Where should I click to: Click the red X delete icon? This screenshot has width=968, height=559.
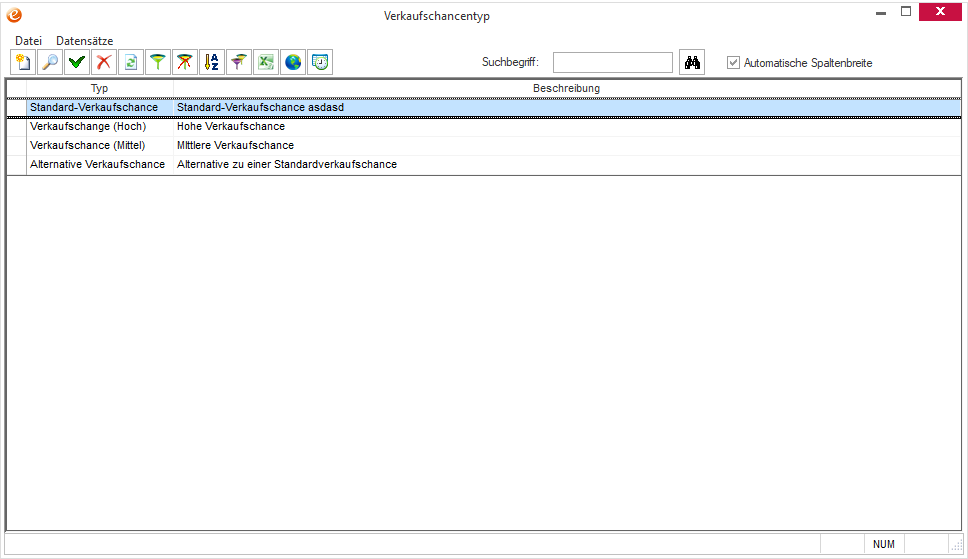click(x=104, y=62)
